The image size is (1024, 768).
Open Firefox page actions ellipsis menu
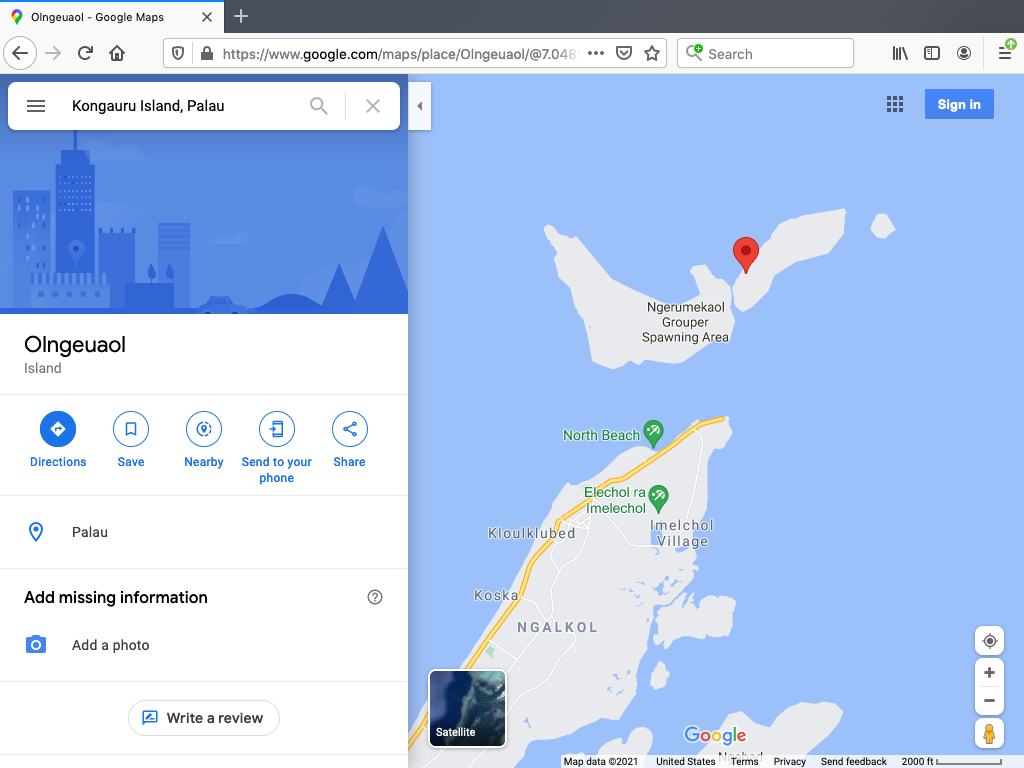[x=596, y=54]
